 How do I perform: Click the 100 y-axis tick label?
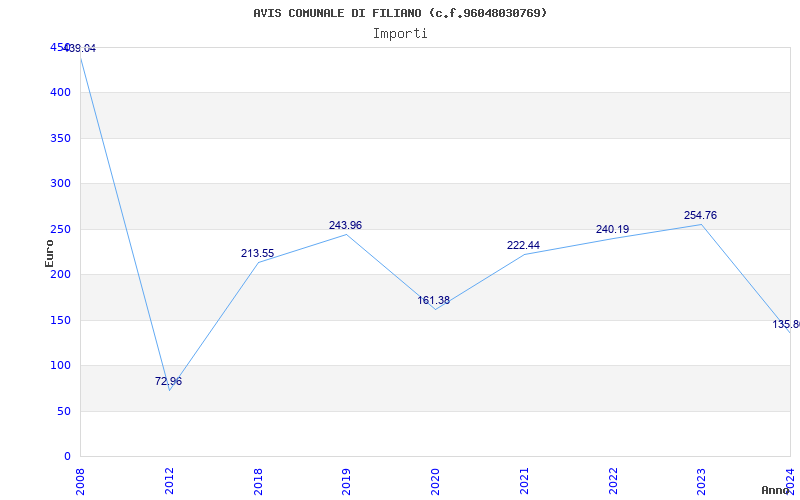click(x=60, y=365)
